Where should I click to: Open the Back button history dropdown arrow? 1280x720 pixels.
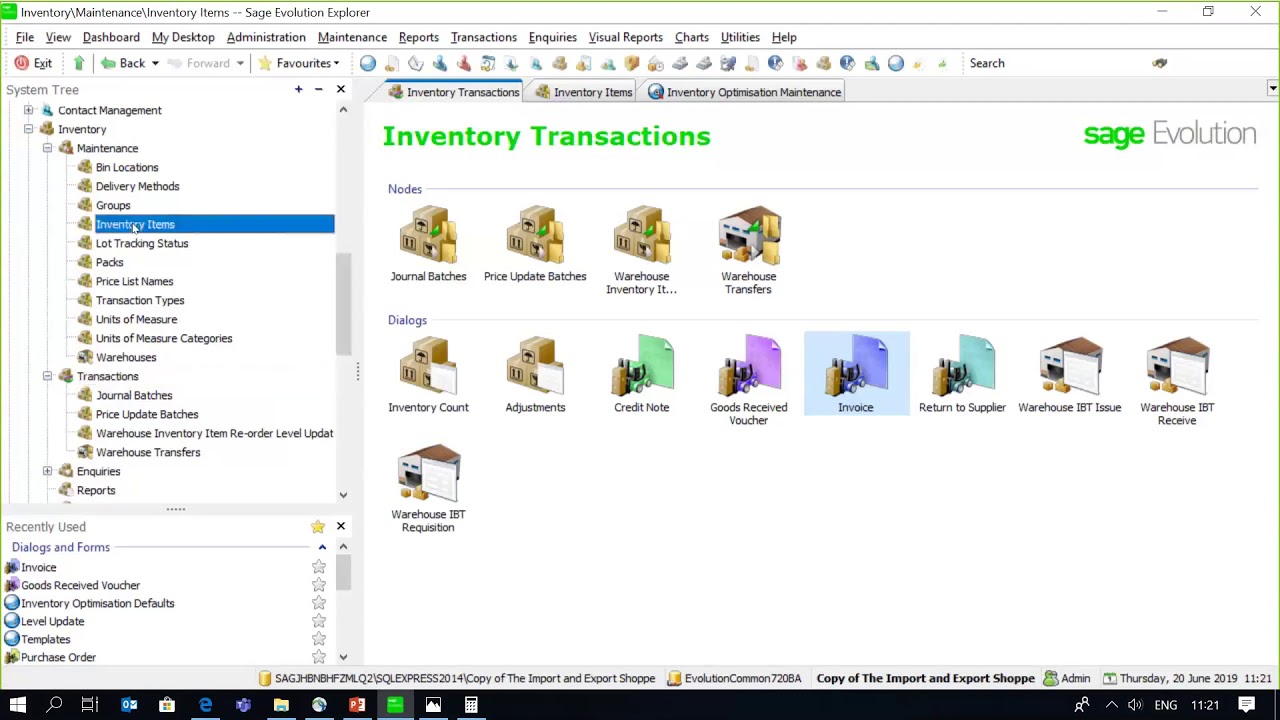(x=155, y=63)
